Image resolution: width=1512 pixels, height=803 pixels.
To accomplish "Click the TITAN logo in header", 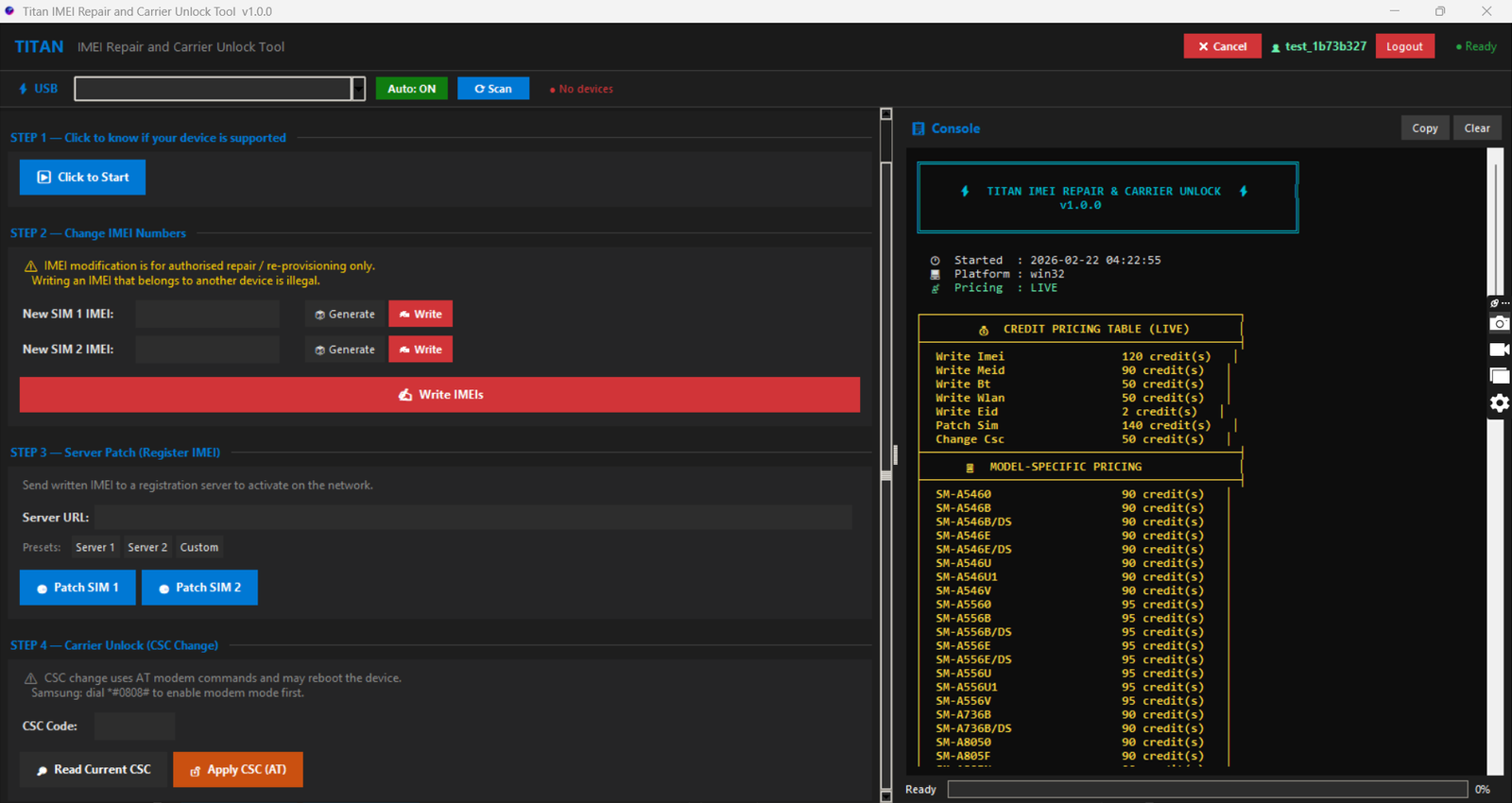I will click(39, 47).
